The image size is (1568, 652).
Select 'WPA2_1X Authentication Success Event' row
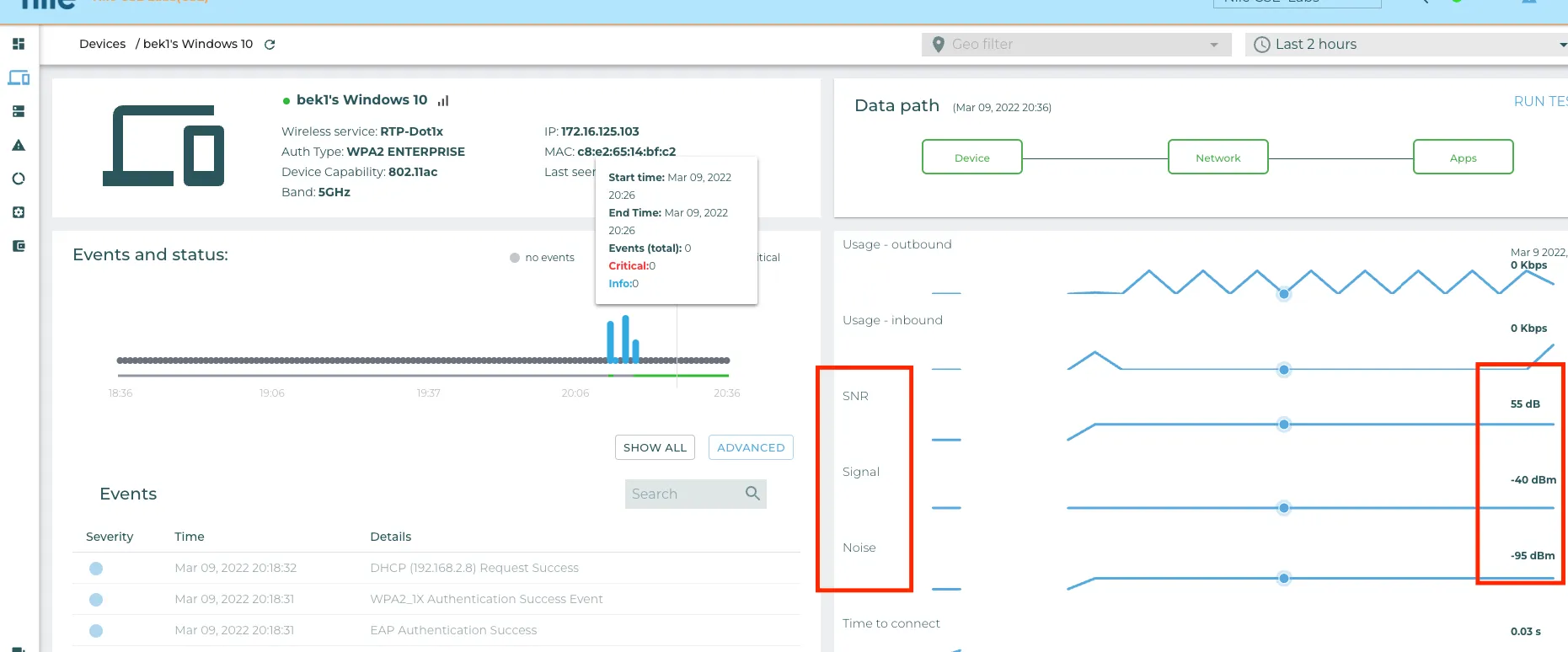[436, 600]
